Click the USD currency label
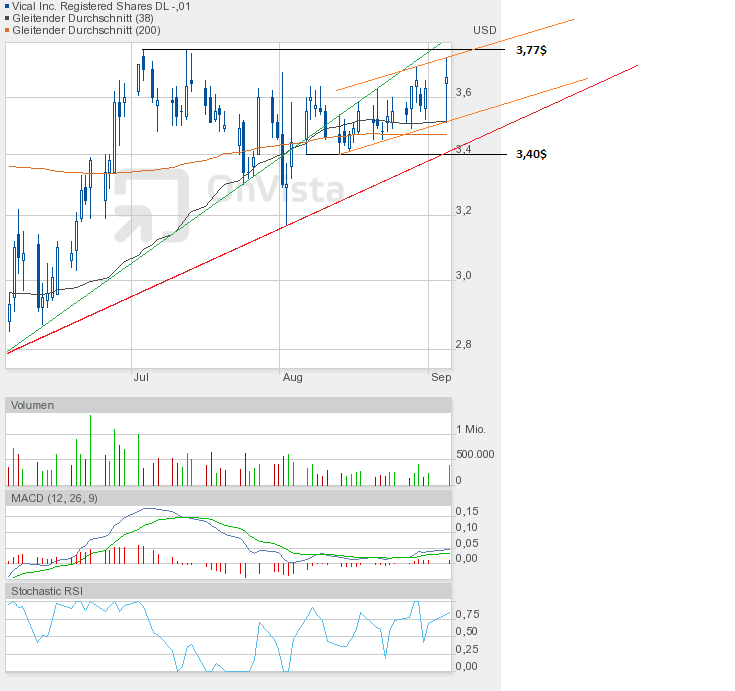This screenshot has width=735, height=691. click(485, 30)
